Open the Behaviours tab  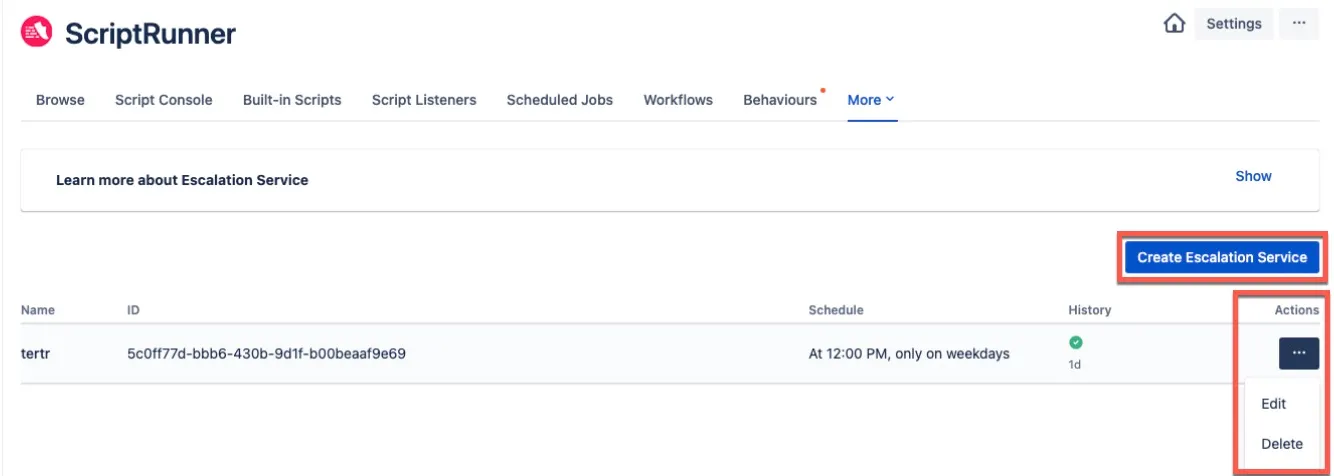tap(780, 100)
